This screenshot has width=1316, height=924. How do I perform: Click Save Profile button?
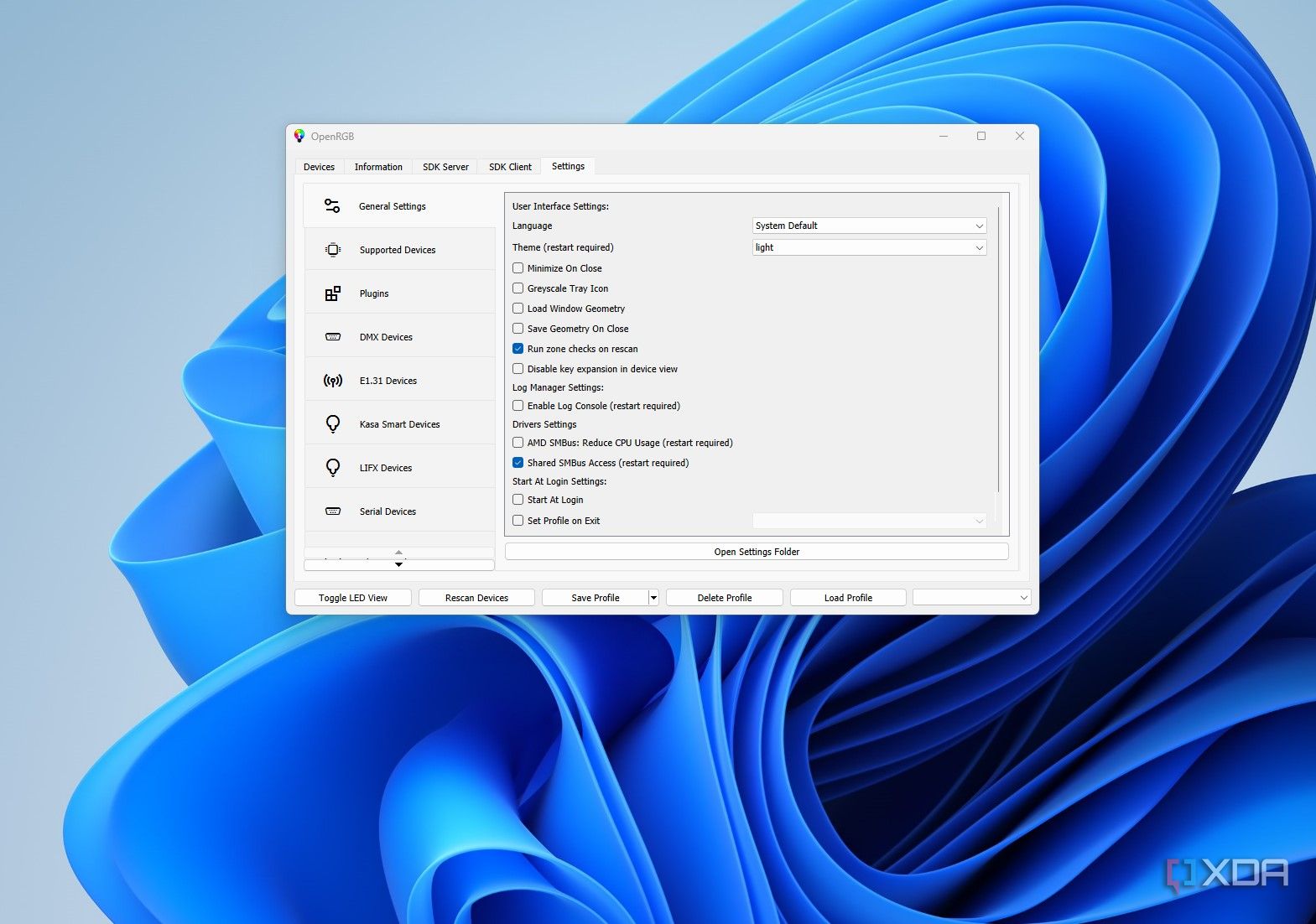(596, 598)
